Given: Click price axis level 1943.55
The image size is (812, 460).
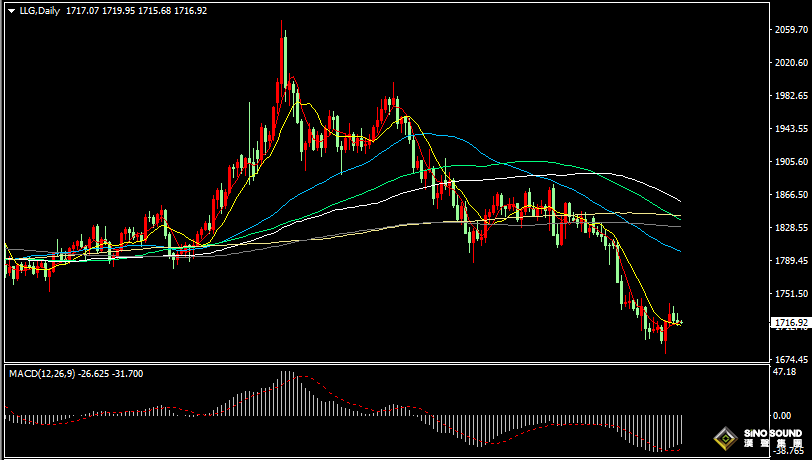Looking at the screenshot, I should tap(791, 128).
